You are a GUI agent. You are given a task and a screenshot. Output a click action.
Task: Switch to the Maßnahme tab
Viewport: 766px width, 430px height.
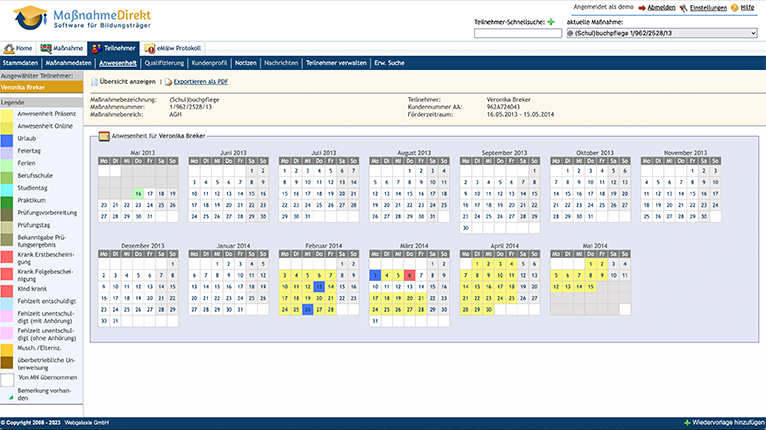point(62,48)
